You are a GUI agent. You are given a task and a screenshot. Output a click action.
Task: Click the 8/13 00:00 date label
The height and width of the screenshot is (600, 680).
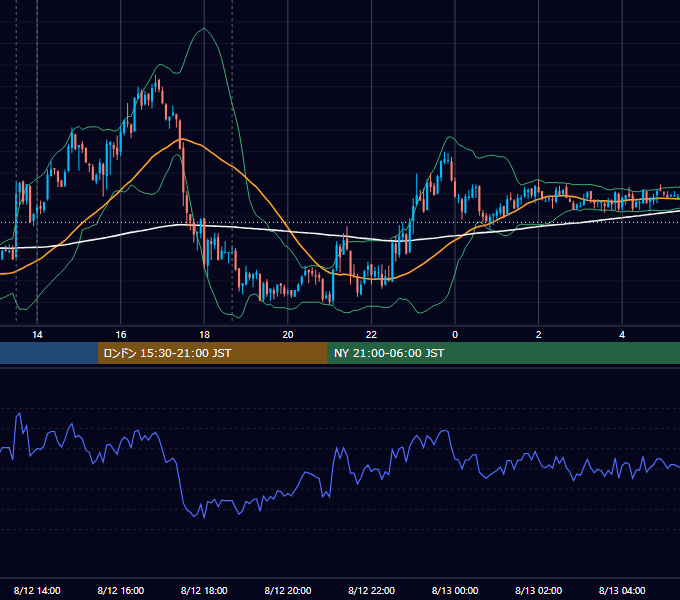(455, 590)
